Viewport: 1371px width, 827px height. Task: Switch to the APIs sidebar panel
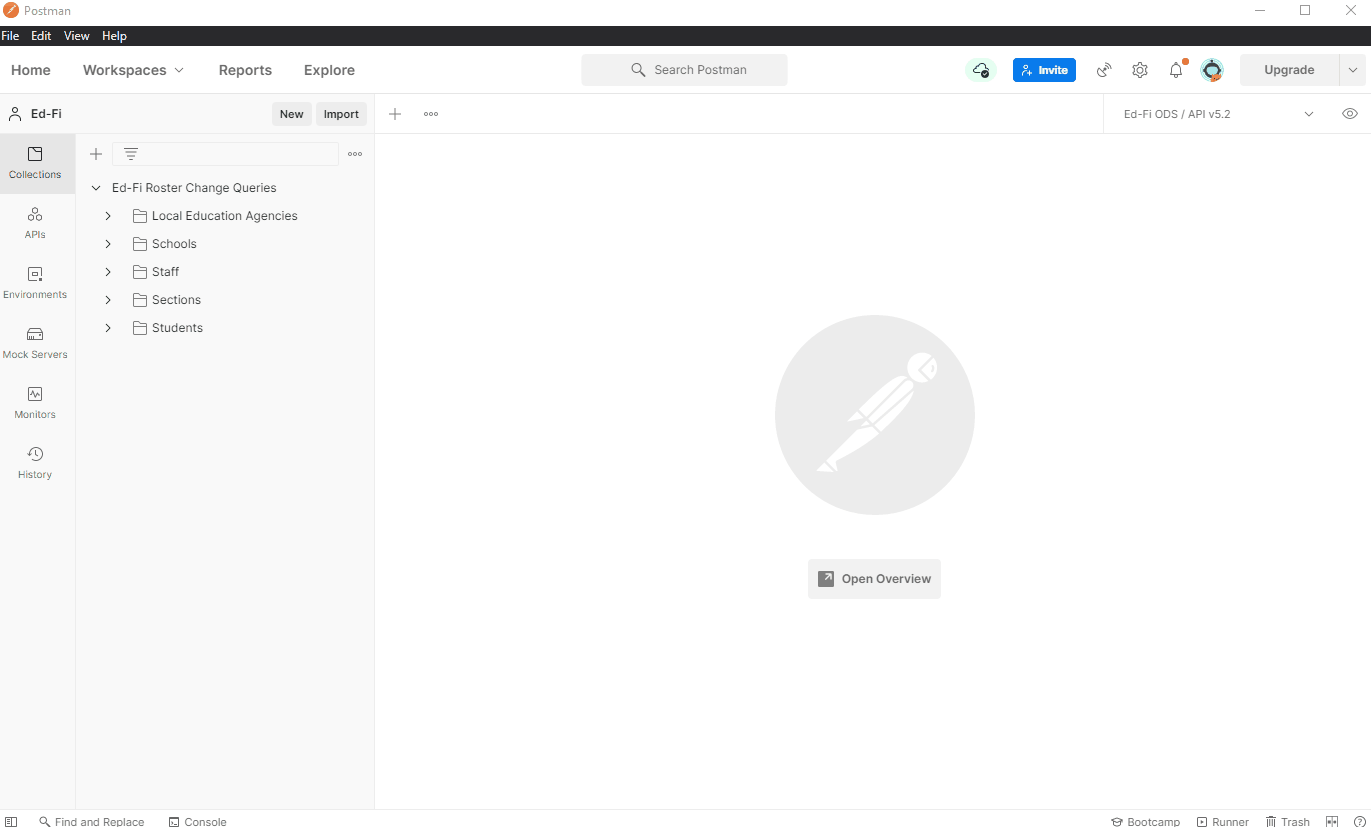(x=35, y=222)
